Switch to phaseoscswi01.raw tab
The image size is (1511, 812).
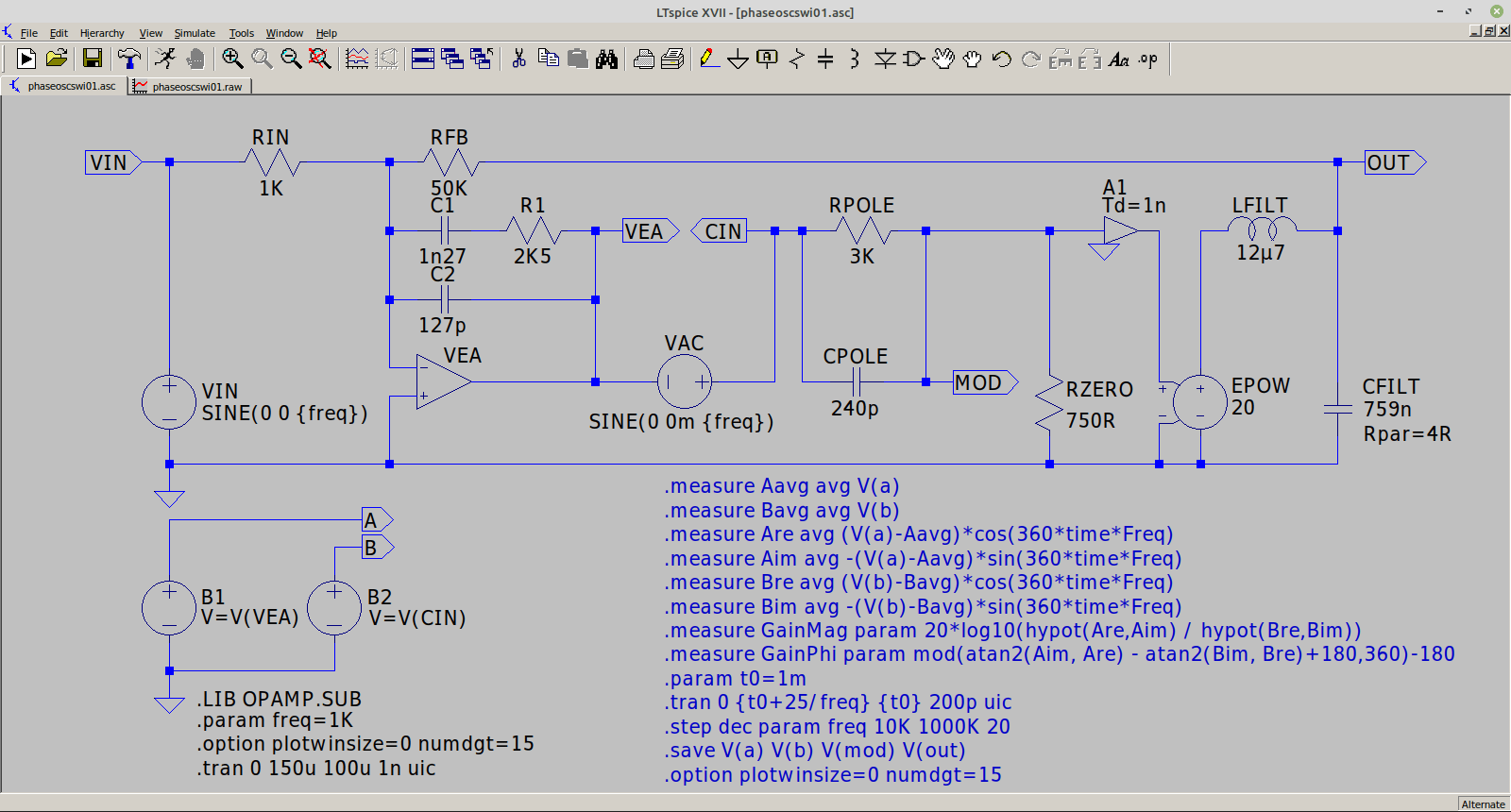click(189, 86)
